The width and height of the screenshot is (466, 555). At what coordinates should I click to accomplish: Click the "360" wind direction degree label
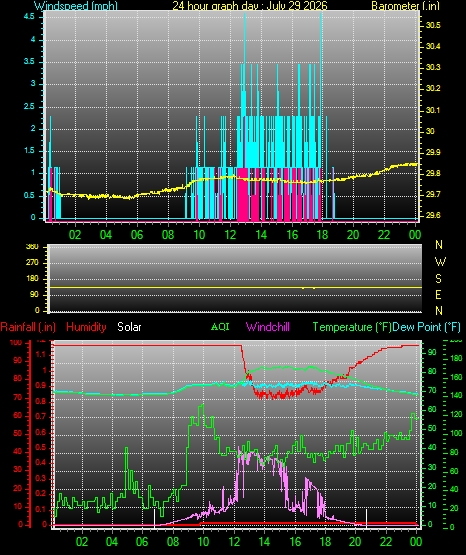(32, 247)
